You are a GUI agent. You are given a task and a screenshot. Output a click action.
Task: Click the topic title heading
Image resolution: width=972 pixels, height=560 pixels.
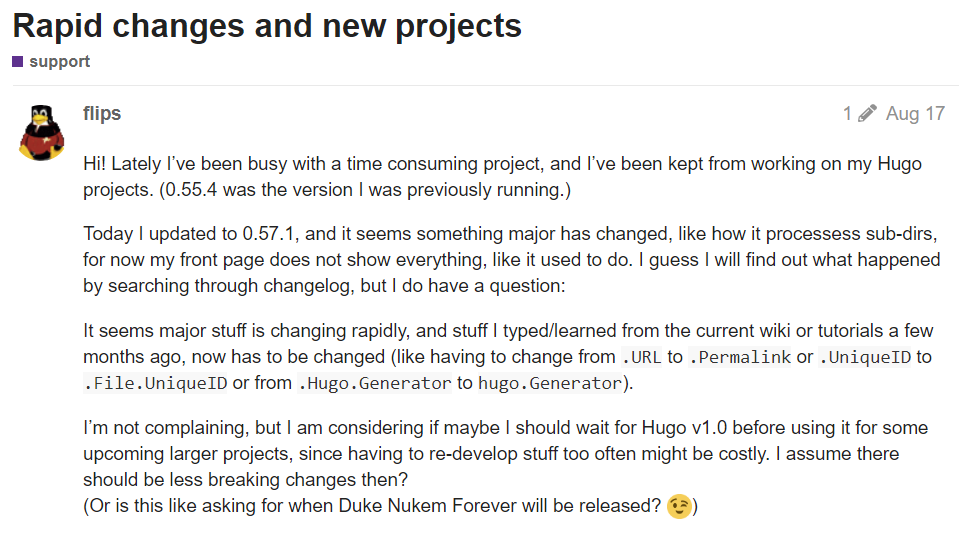click(267, 25)
